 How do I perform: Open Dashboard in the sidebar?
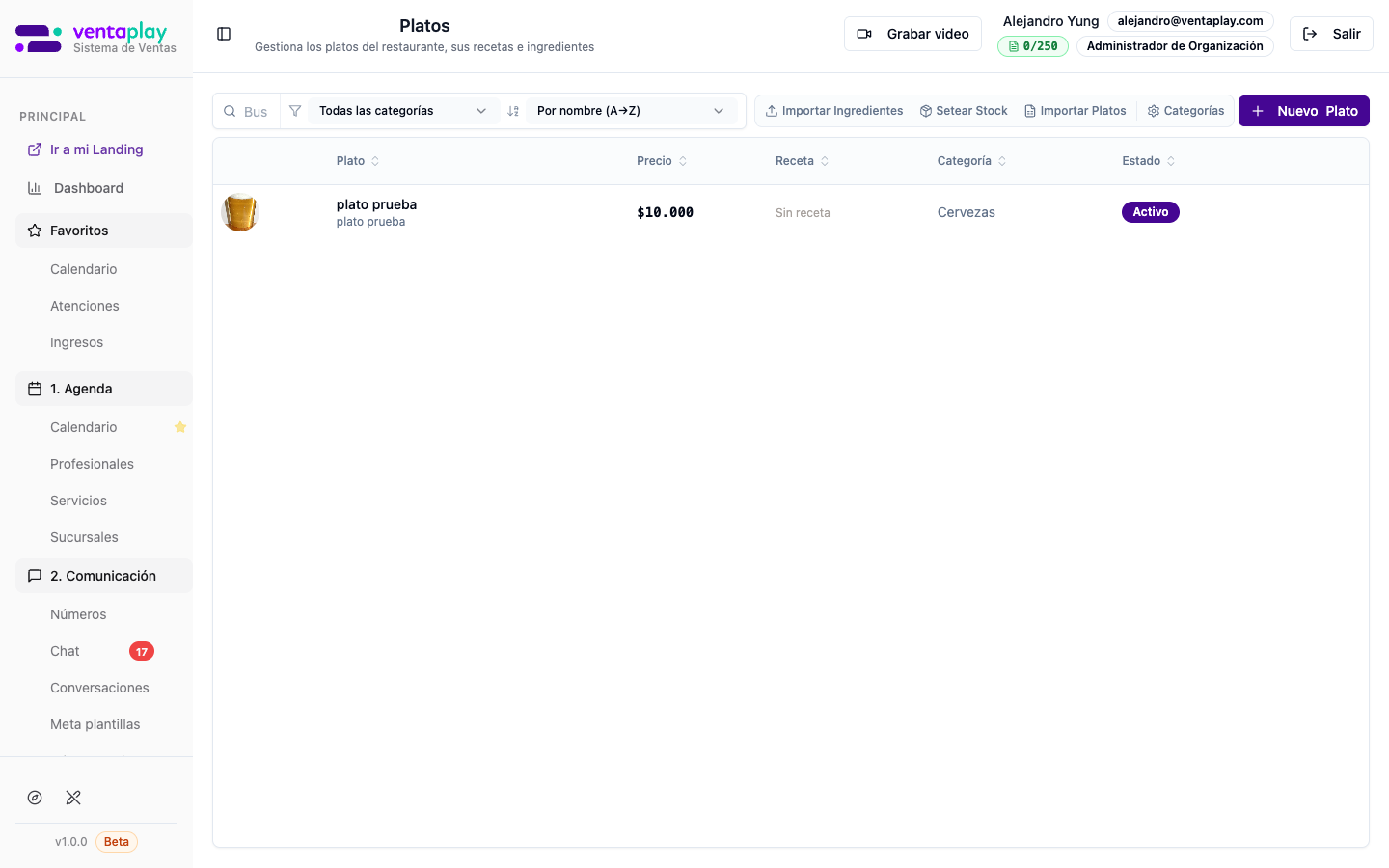pos(89,188)
